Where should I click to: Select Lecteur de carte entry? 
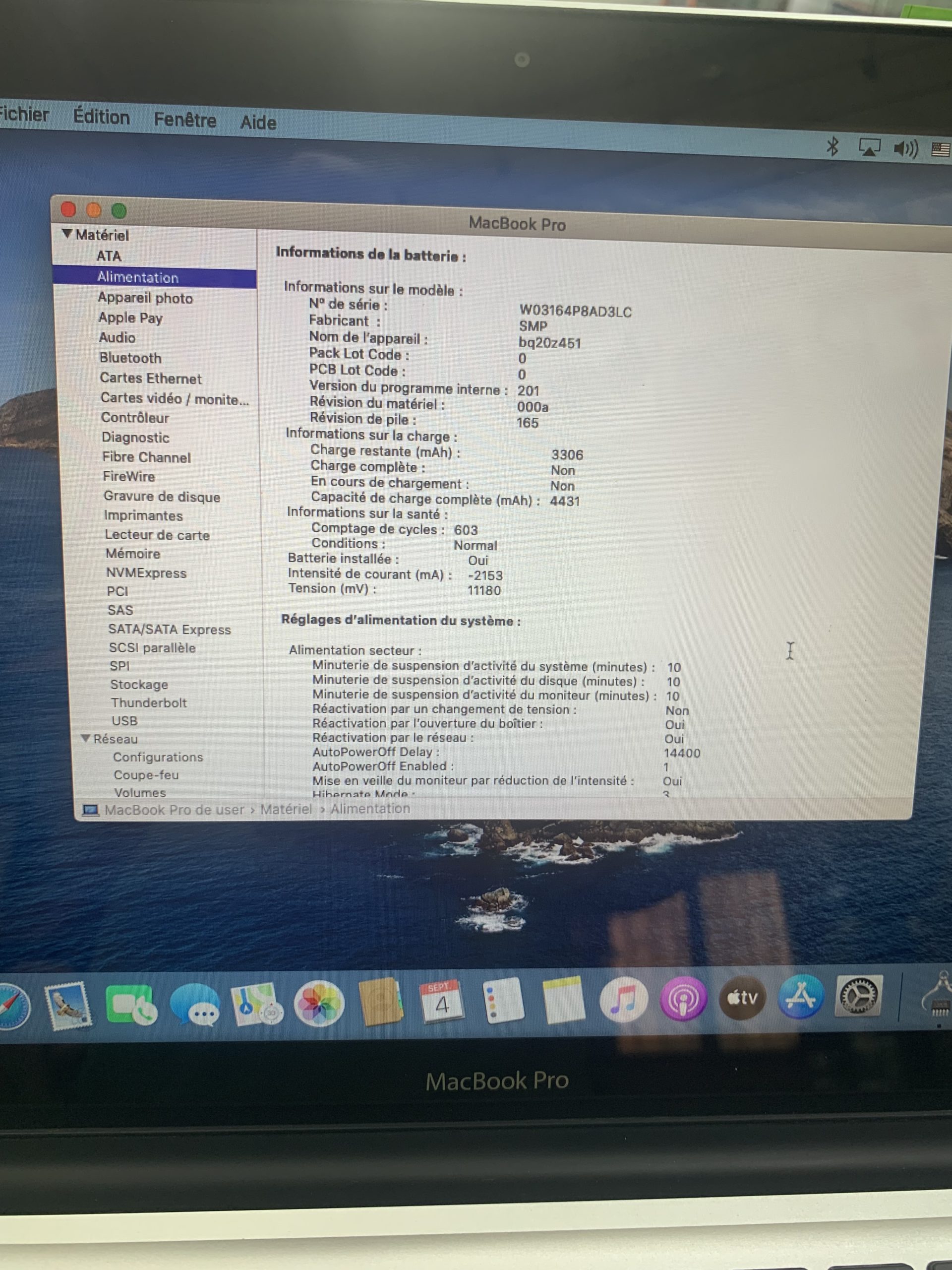157,534
